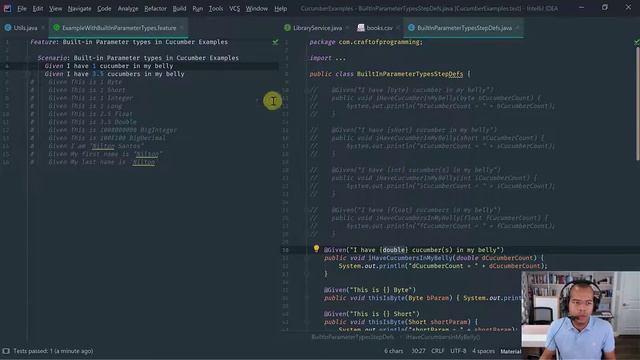Close the Utils.java tab

tap(43, 28)
